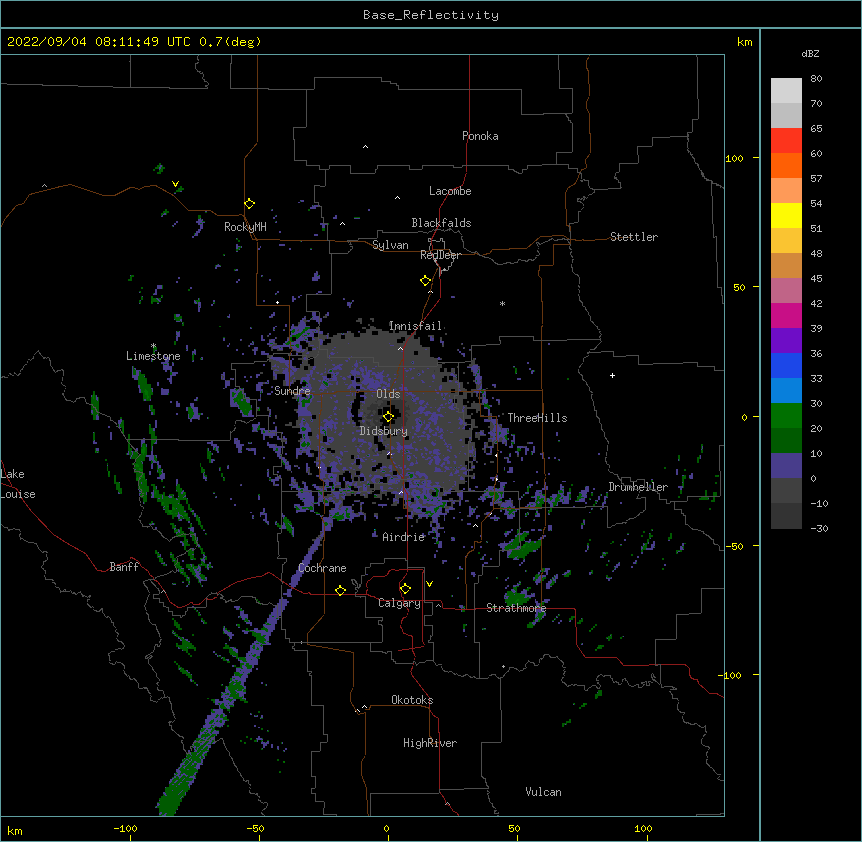Click the 2022/09/04 08:11:49 UTC timestamp
The height and width of the screenshot is (842, 862).
coord(99,42)
